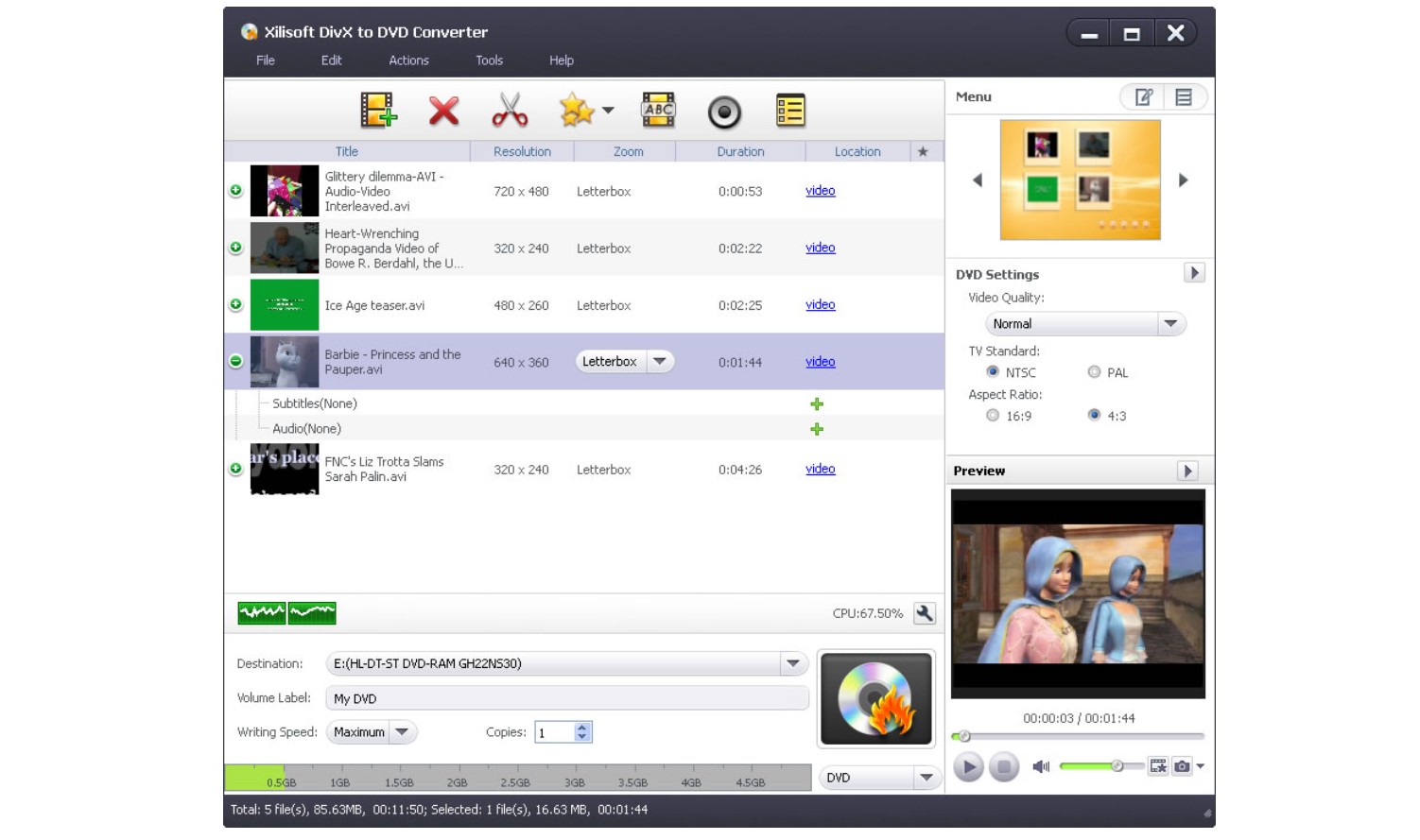Click the star column header icon
This screenshot has width=1420, height=840.
[x=923, y=151]
